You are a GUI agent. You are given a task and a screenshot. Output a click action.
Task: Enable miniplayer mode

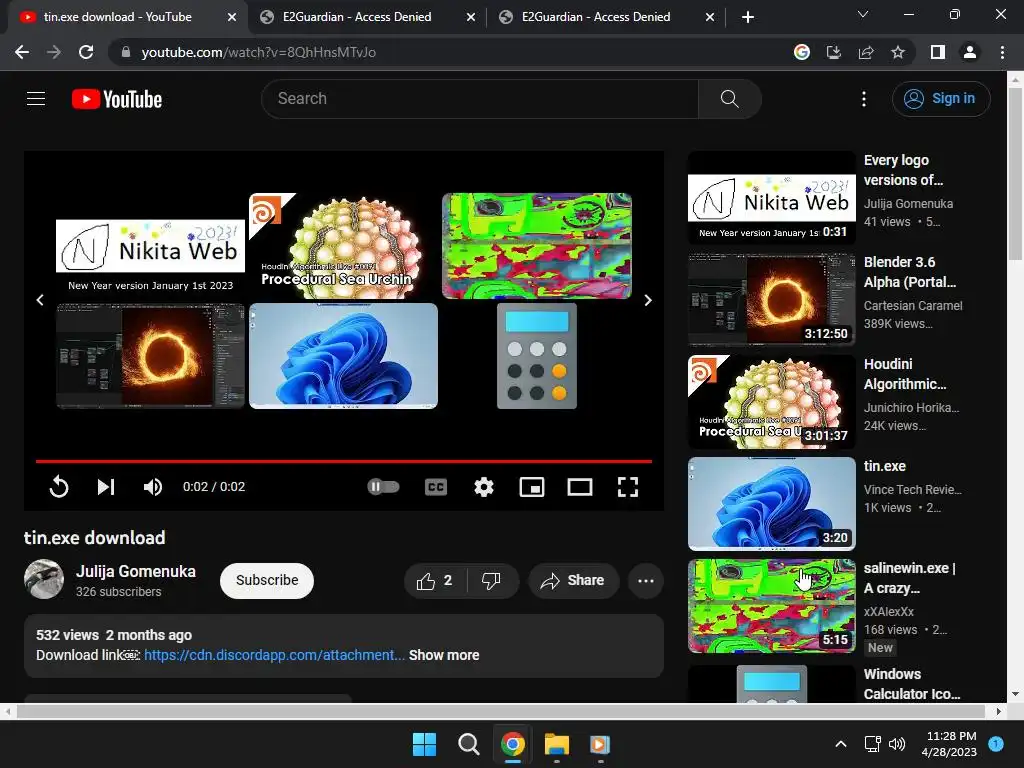[x=532, y=487]
